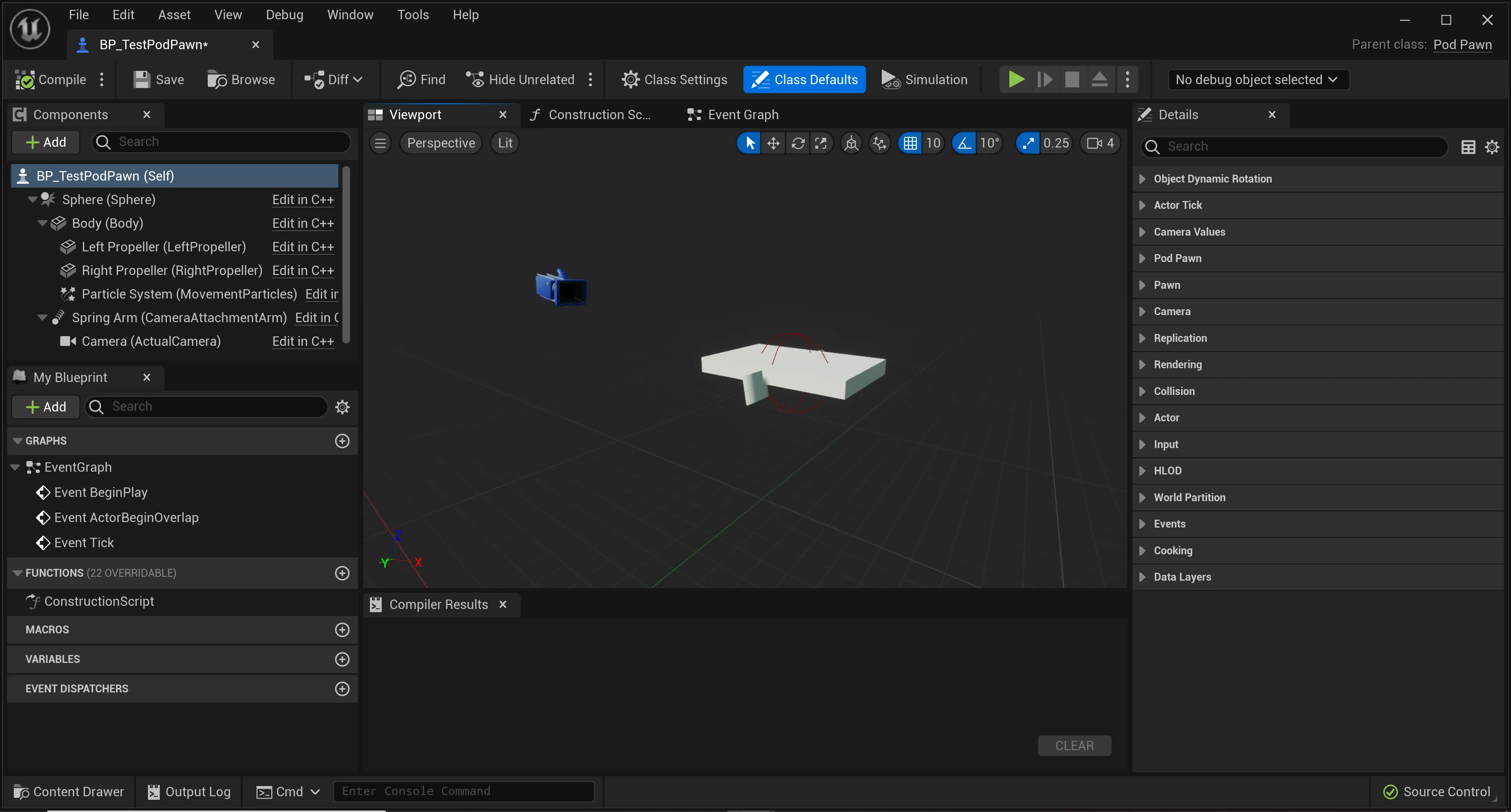Toggle Class Defaults button
This screenshot has width=1511, height=812.
click(x=804, y=80)
